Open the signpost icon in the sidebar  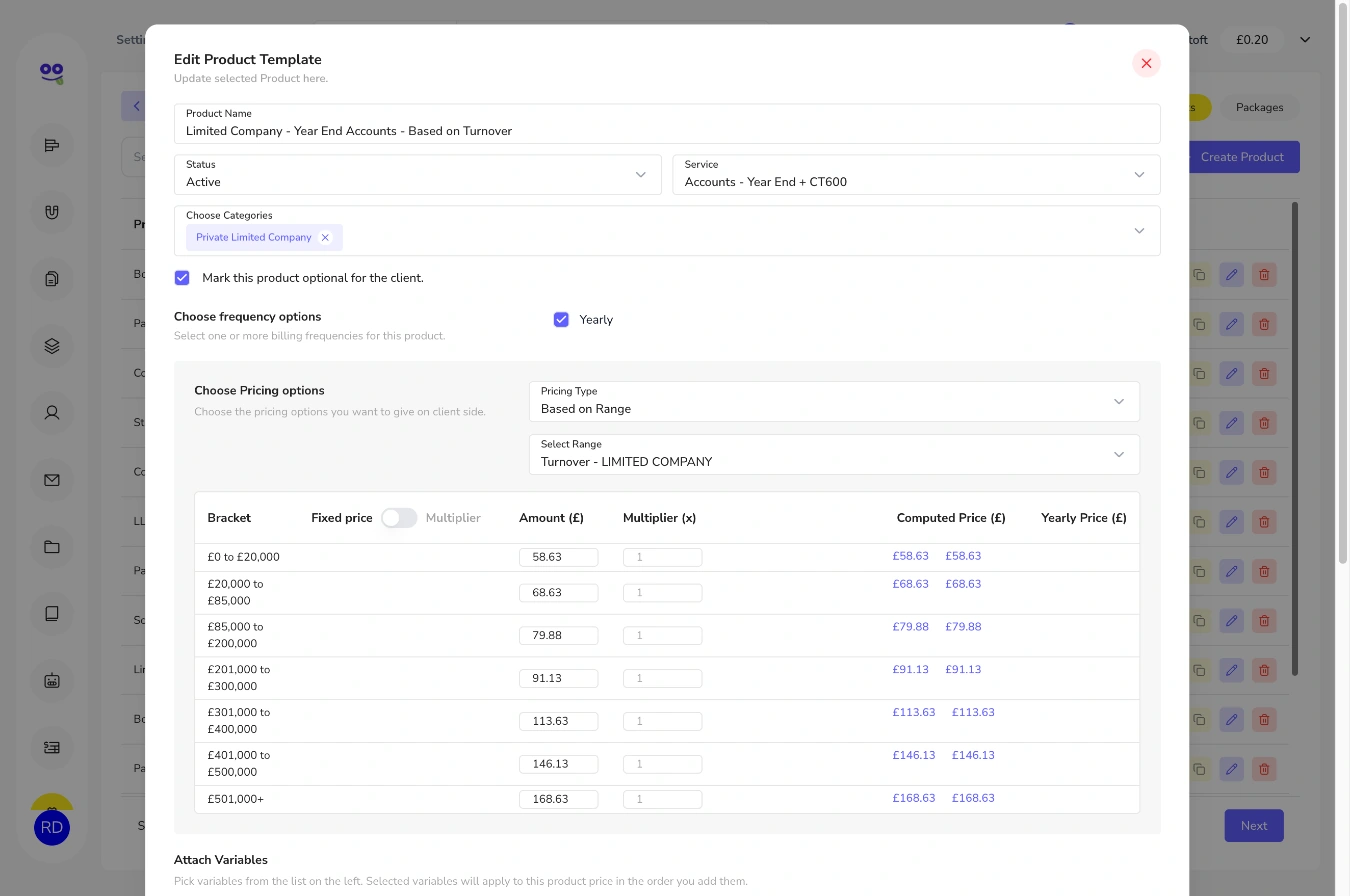pyautogui.click(x=52, y=146)
